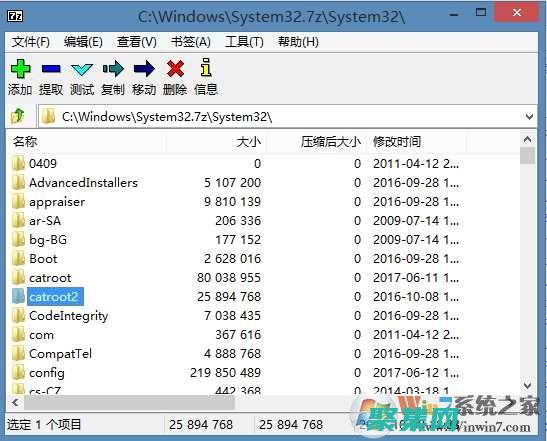Click the Move (移动) blue arrow icon
547x441 pixels.
coord(144,69)
